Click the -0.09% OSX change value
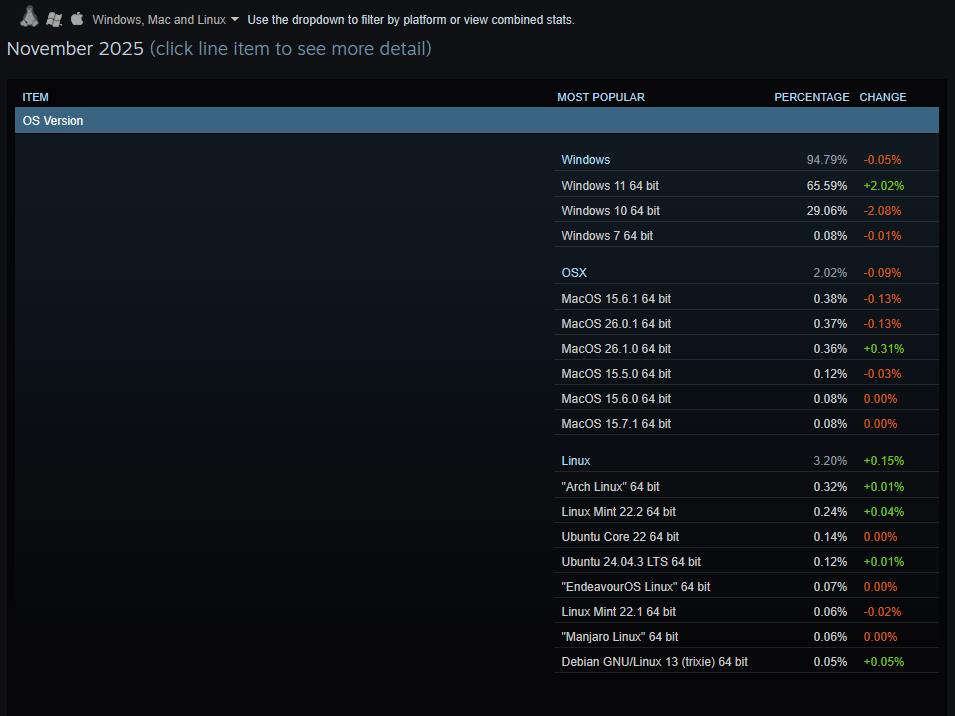Image resolution: width=955 pixels, height=716 pixels. point(882,273)
